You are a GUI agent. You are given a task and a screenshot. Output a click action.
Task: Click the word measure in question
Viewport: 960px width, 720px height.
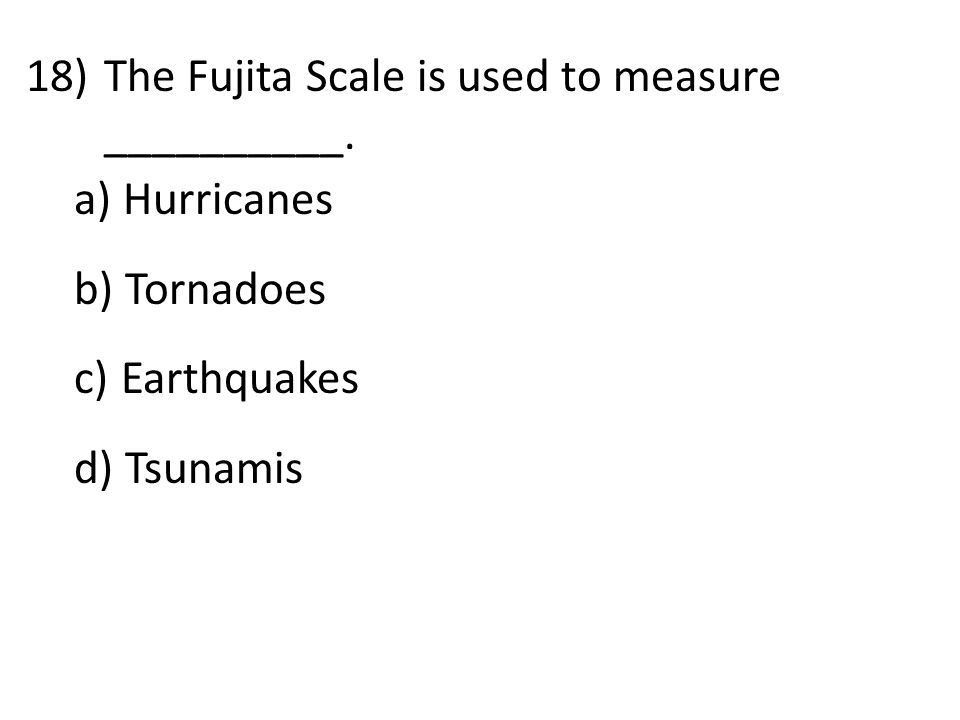click(x=697, y=78)
